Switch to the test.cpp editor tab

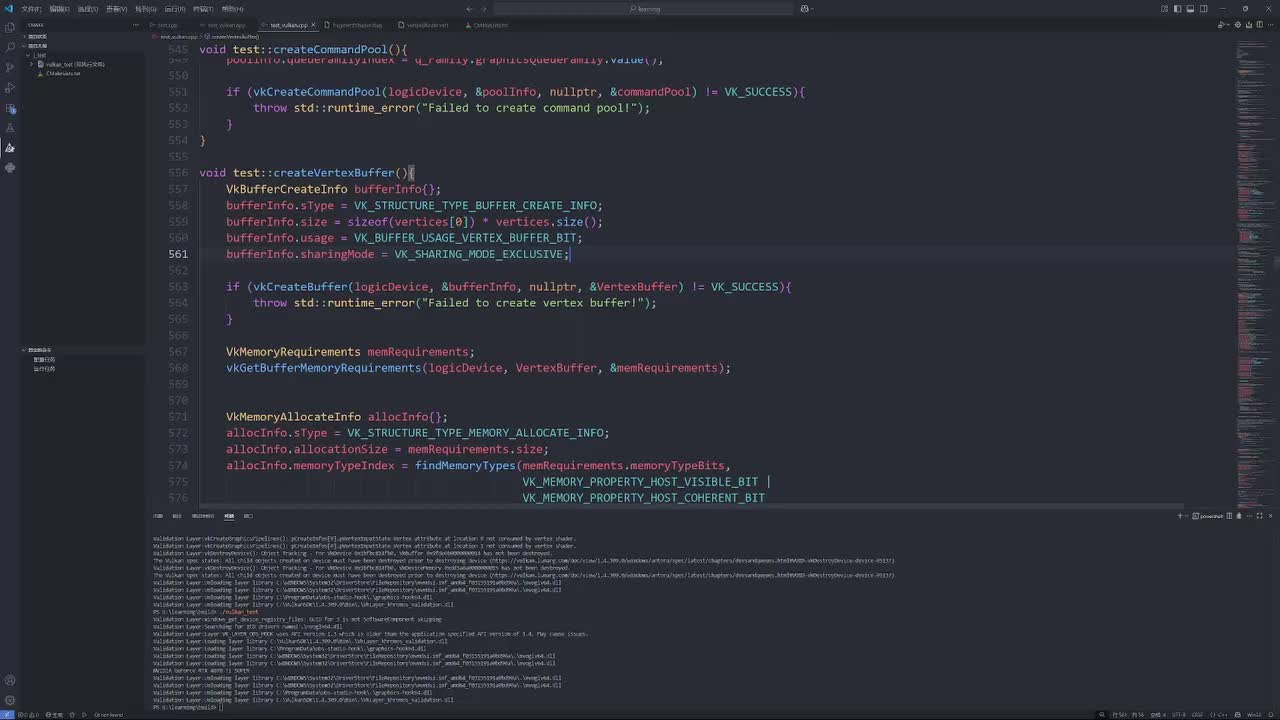point(167,25)
